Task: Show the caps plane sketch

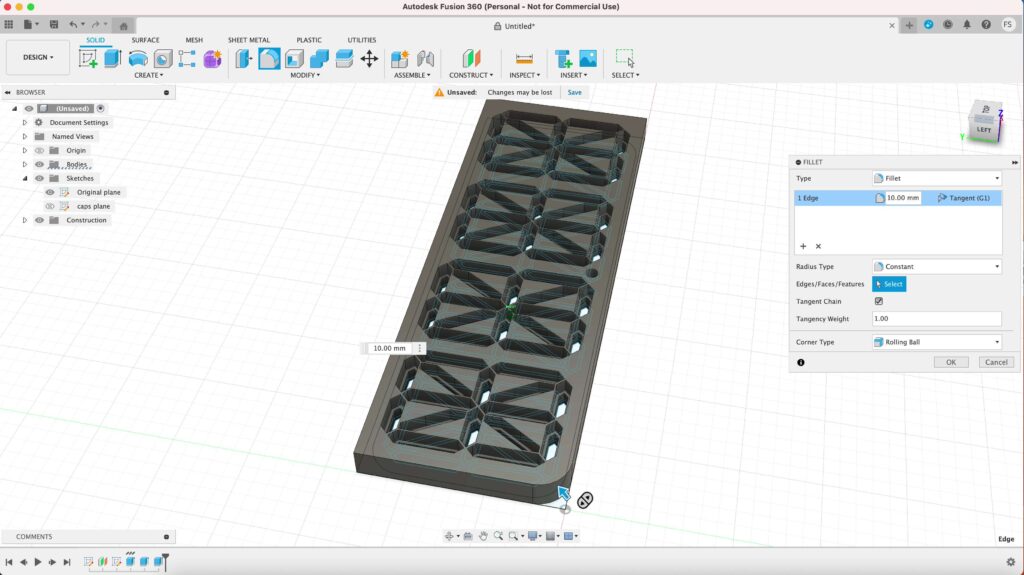Action: [x=50, y=206]
